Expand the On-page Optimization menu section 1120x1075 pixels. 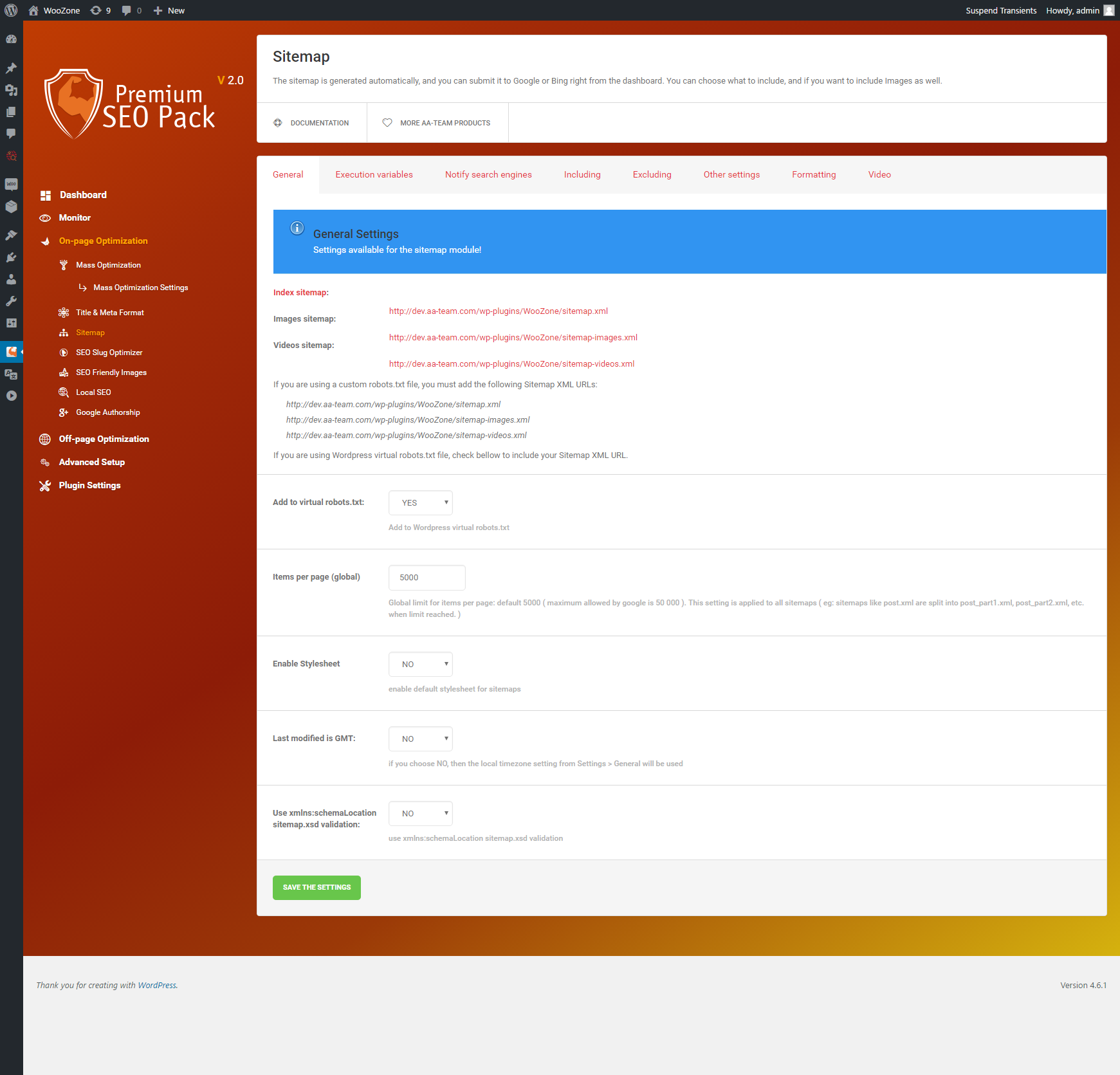pyautogui.click(x=103, y=241)
